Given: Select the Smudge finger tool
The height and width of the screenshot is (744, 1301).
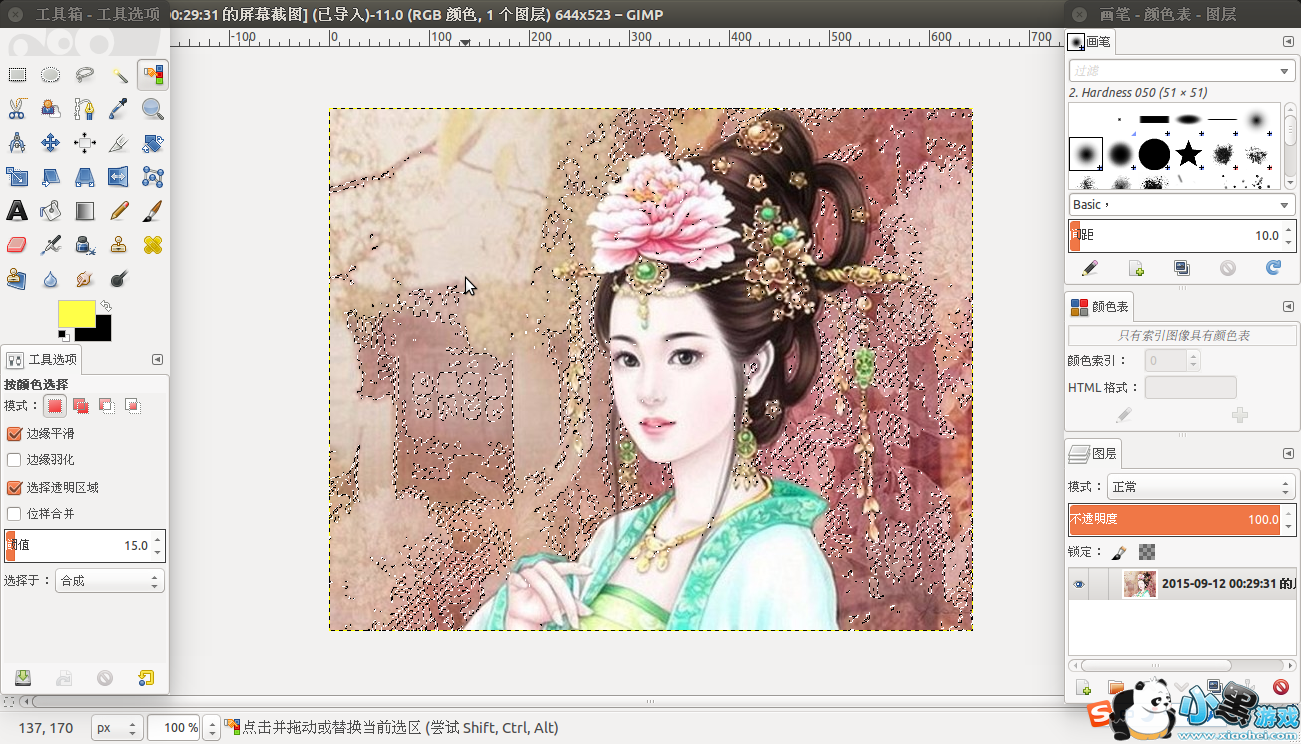Looking at the screenshot, I should click(85, 279).
